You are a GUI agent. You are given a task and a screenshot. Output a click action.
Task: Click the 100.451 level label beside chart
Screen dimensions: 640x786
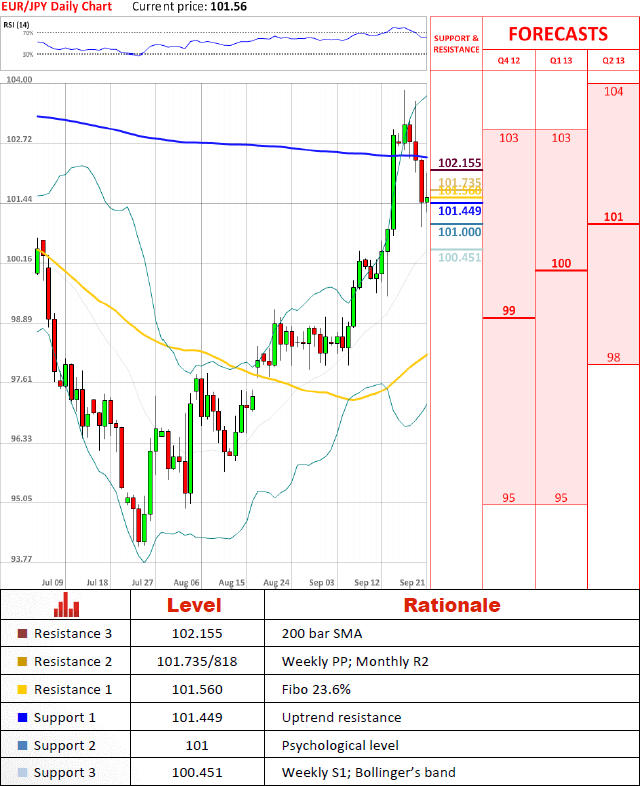(460, 258)
